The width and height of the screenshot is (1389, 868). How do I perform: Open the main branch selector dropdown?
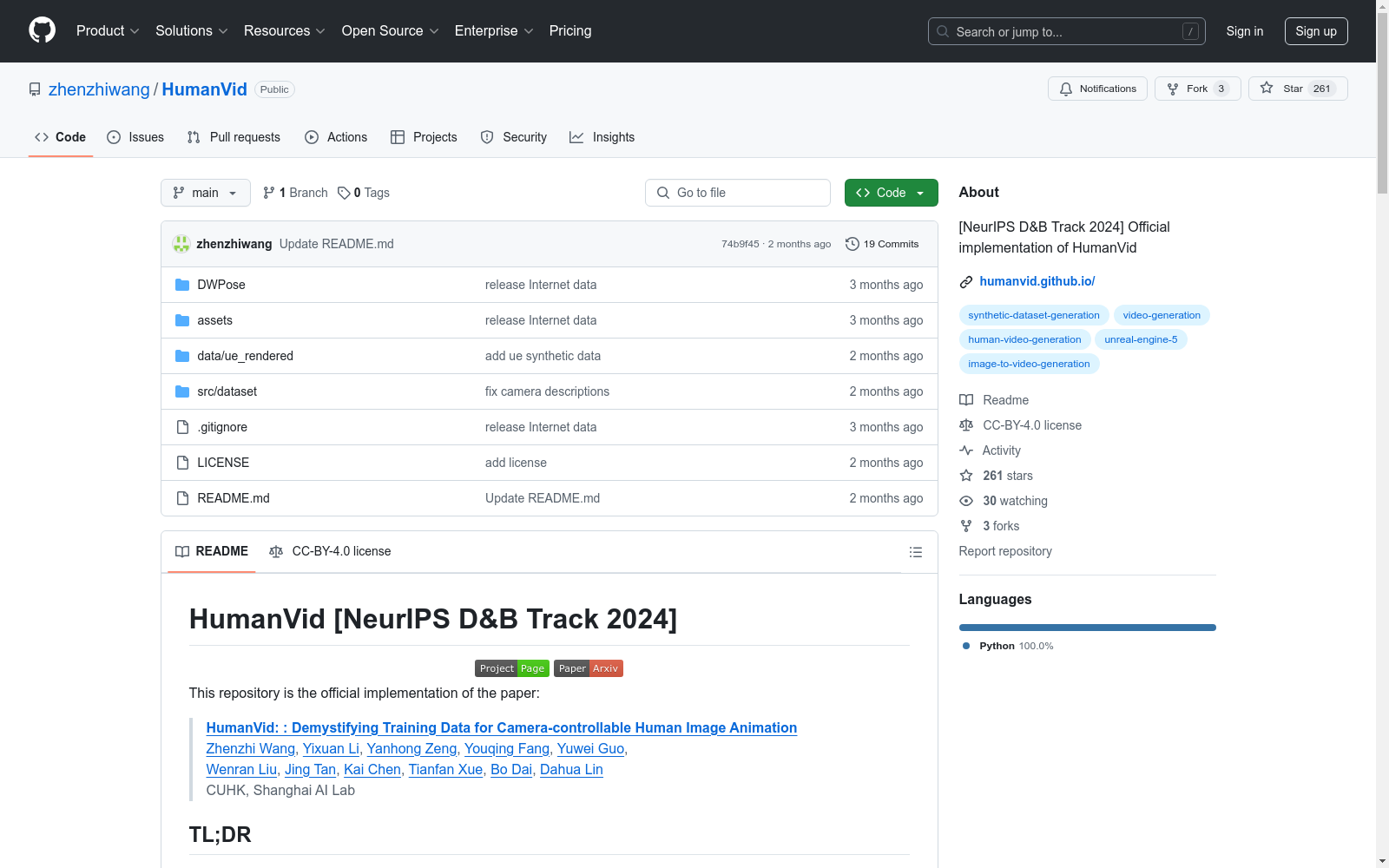click(206, 193)
